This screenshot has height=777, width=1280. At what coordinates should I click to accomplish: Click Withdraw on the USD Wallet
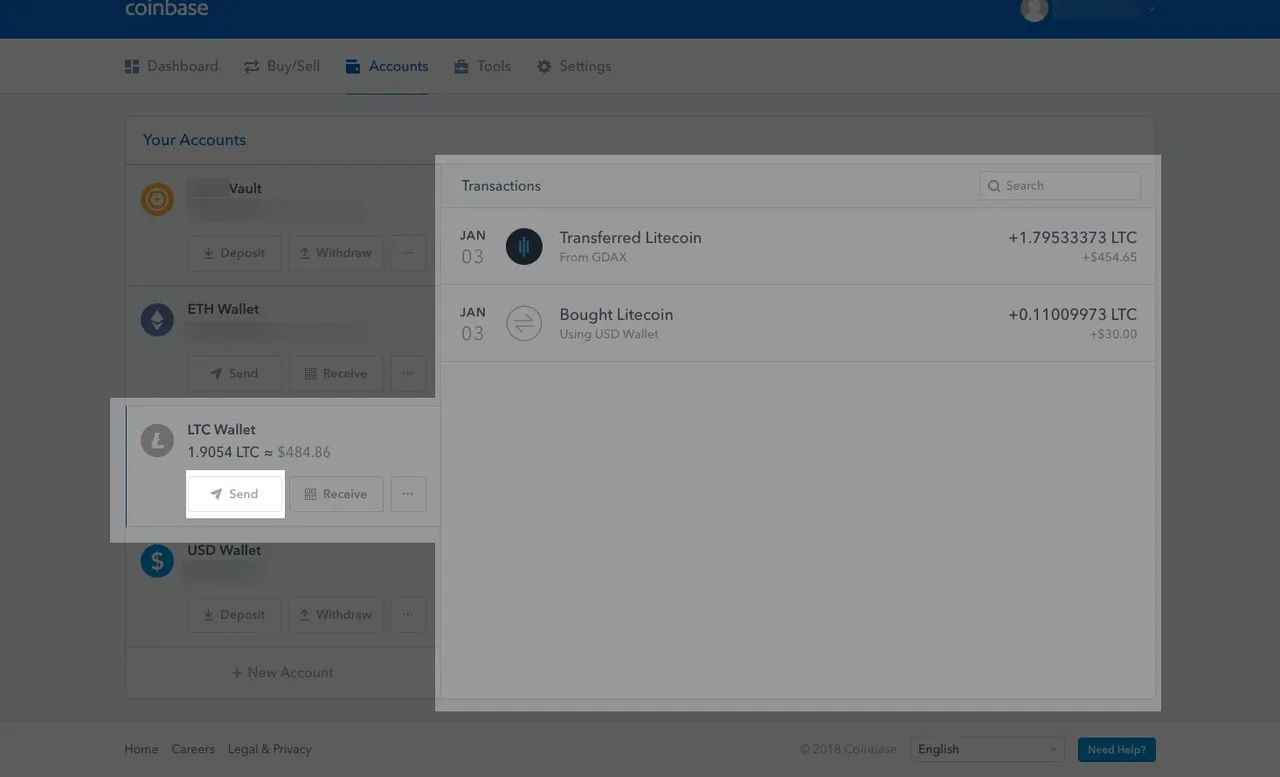336,614
